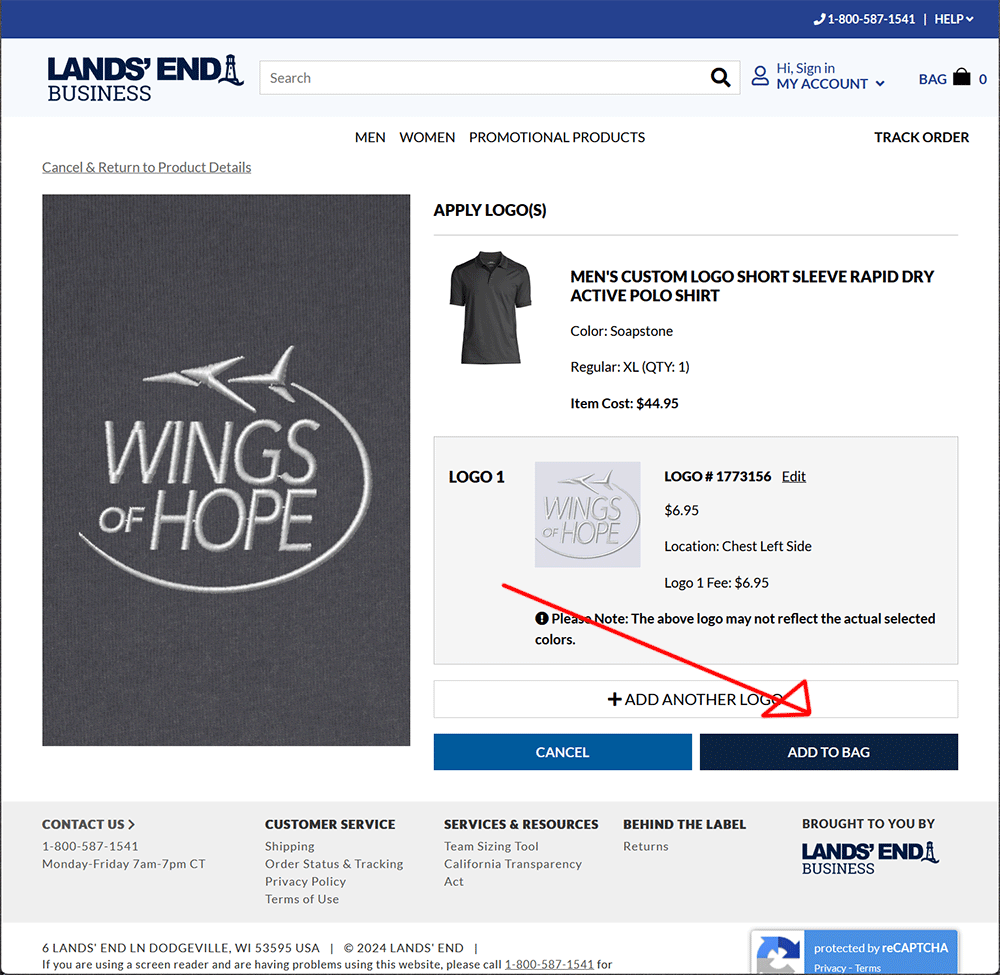
Task: Click the Lands' End Business lighthouse logo
Action: point(145,78)
